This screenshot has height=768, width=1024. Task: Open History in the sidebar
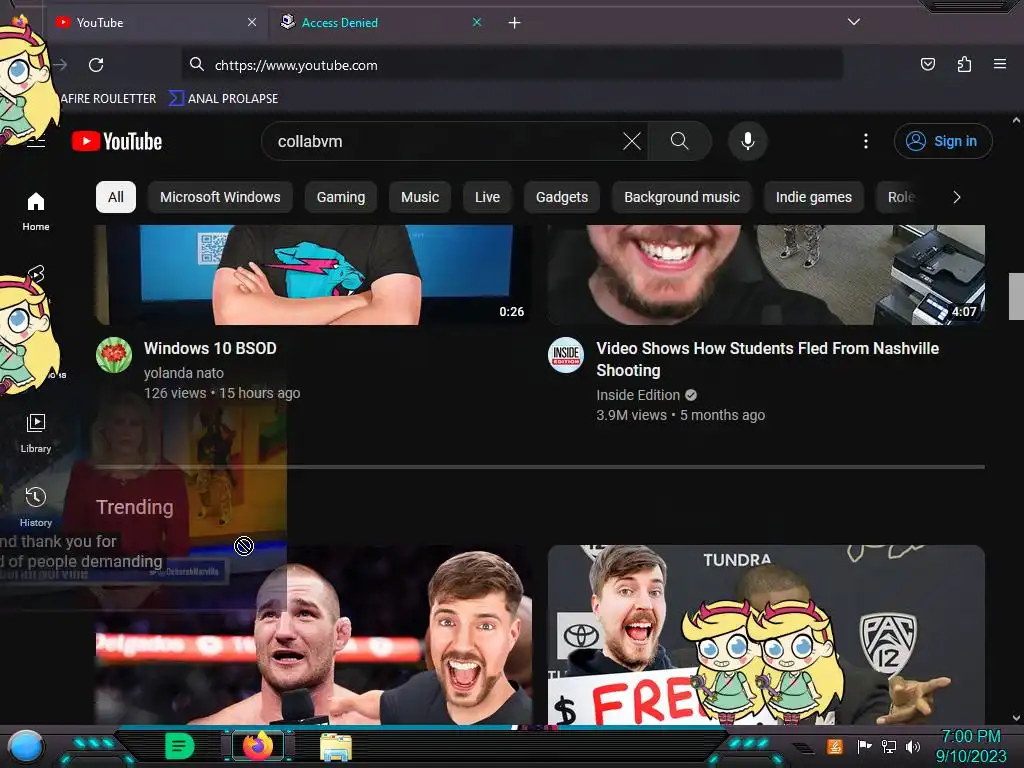pos(36,507)
